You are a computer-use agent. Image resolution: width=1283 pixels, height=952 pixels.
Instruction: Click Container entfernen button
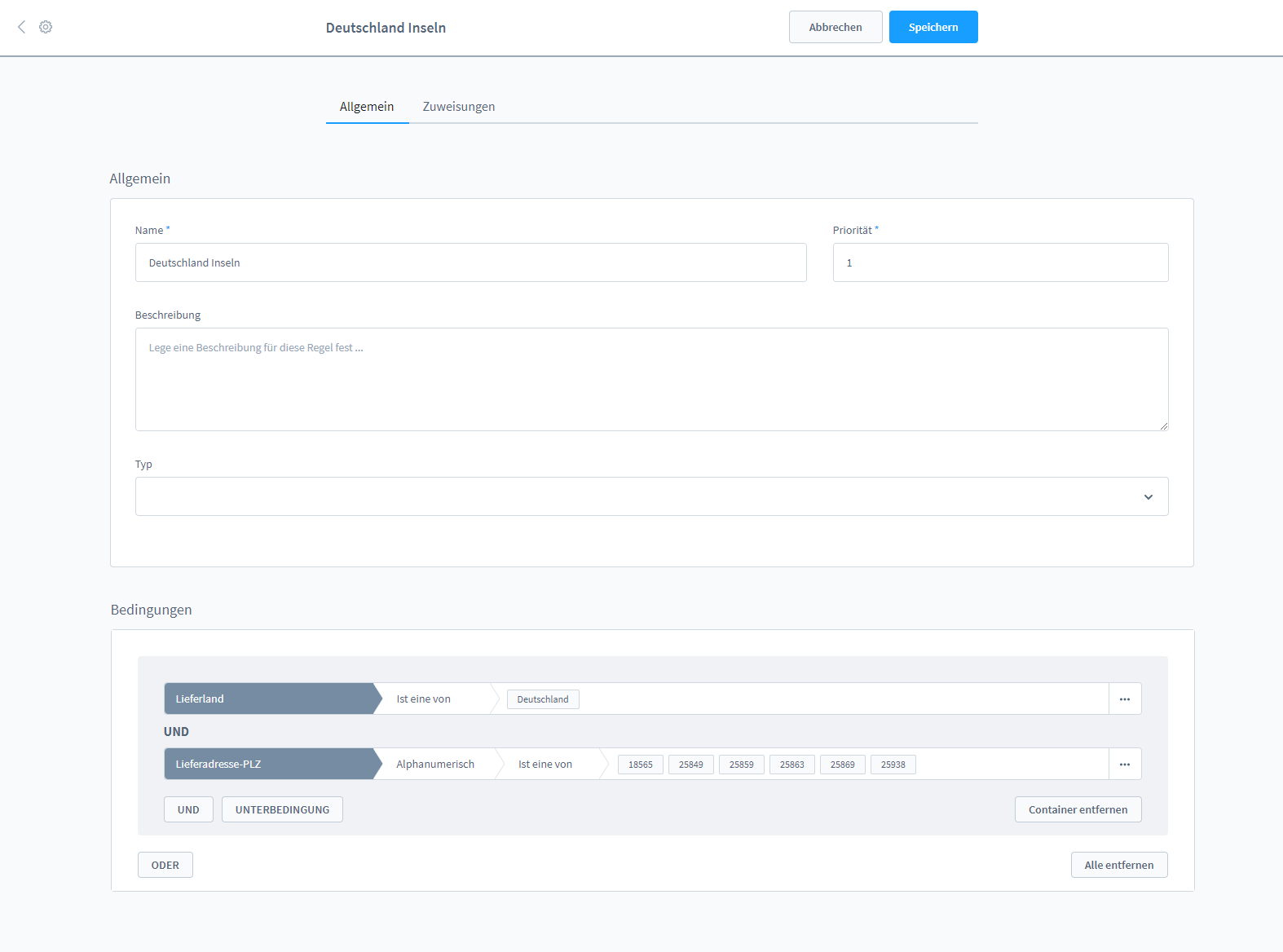pyautogui.click(x=1078, y=810)
